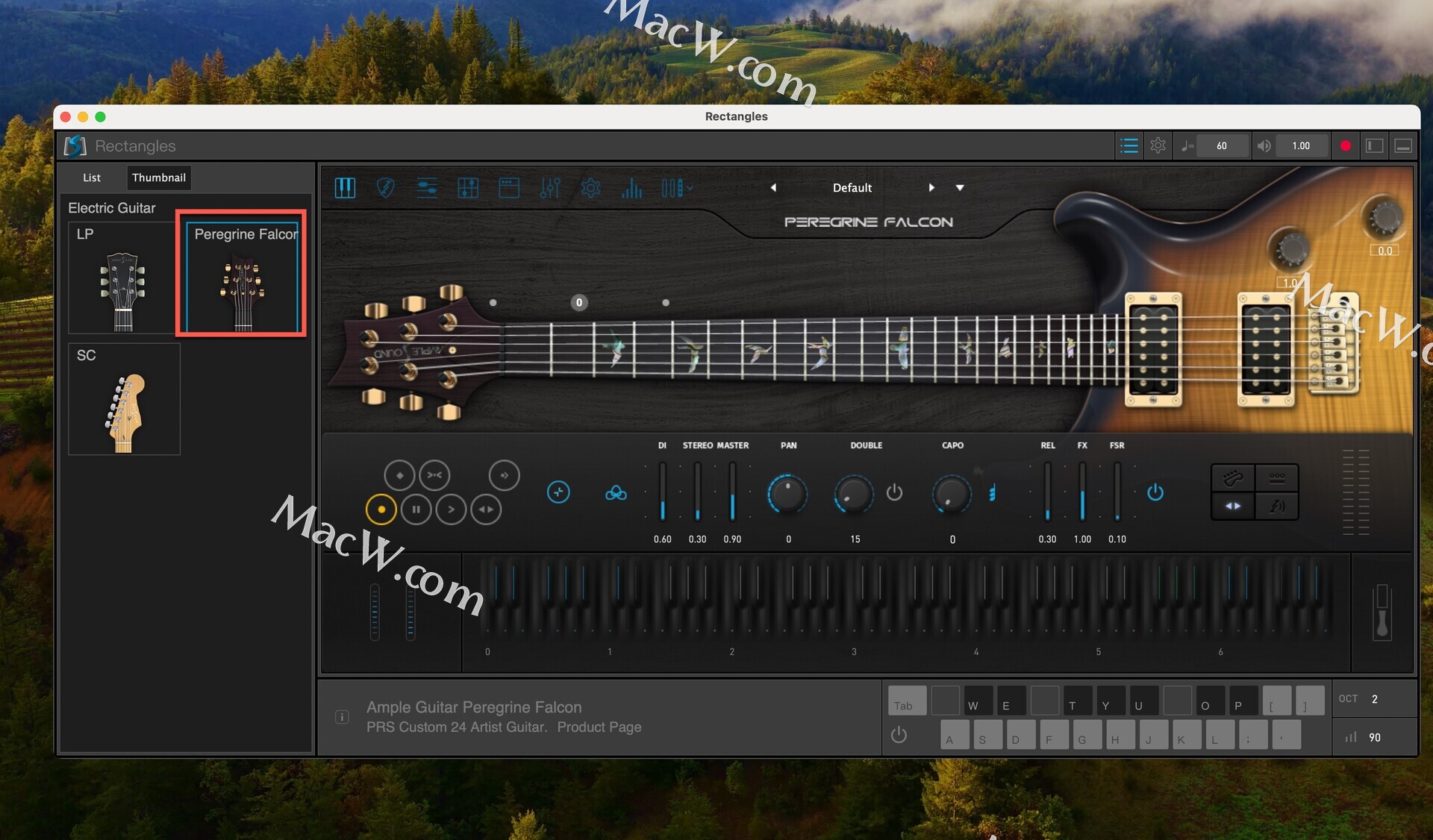Image resolution: width=1433 pixels, height=840 pixels.
Task: Select the pause-style articulation button
Action: [416, 510]
